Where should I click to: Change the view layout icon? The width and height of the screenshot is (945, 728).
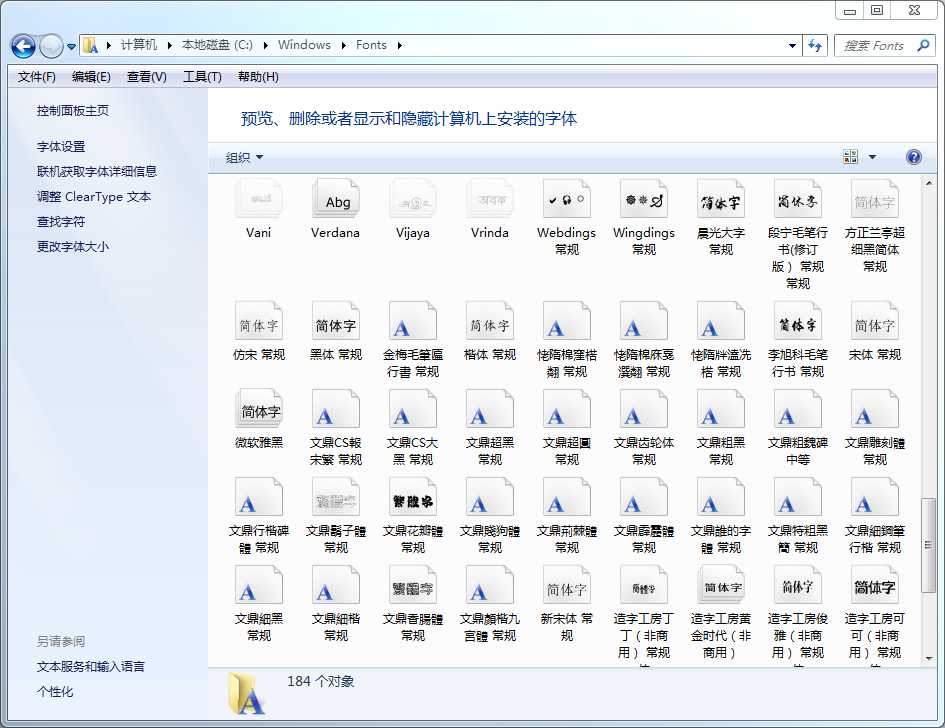click(850, 157)
